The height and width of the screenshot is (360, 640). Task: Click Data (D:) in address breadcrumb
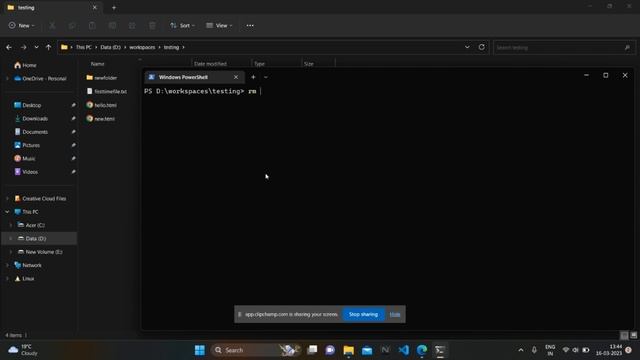coord(110,47)
